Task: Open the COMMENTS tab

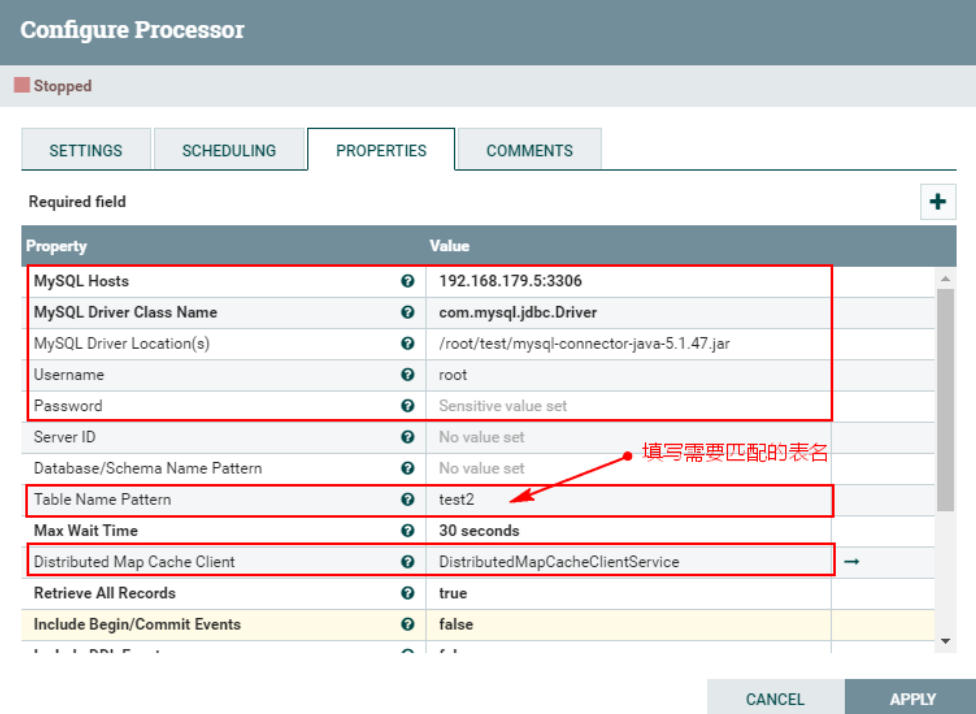Action: 530,150
